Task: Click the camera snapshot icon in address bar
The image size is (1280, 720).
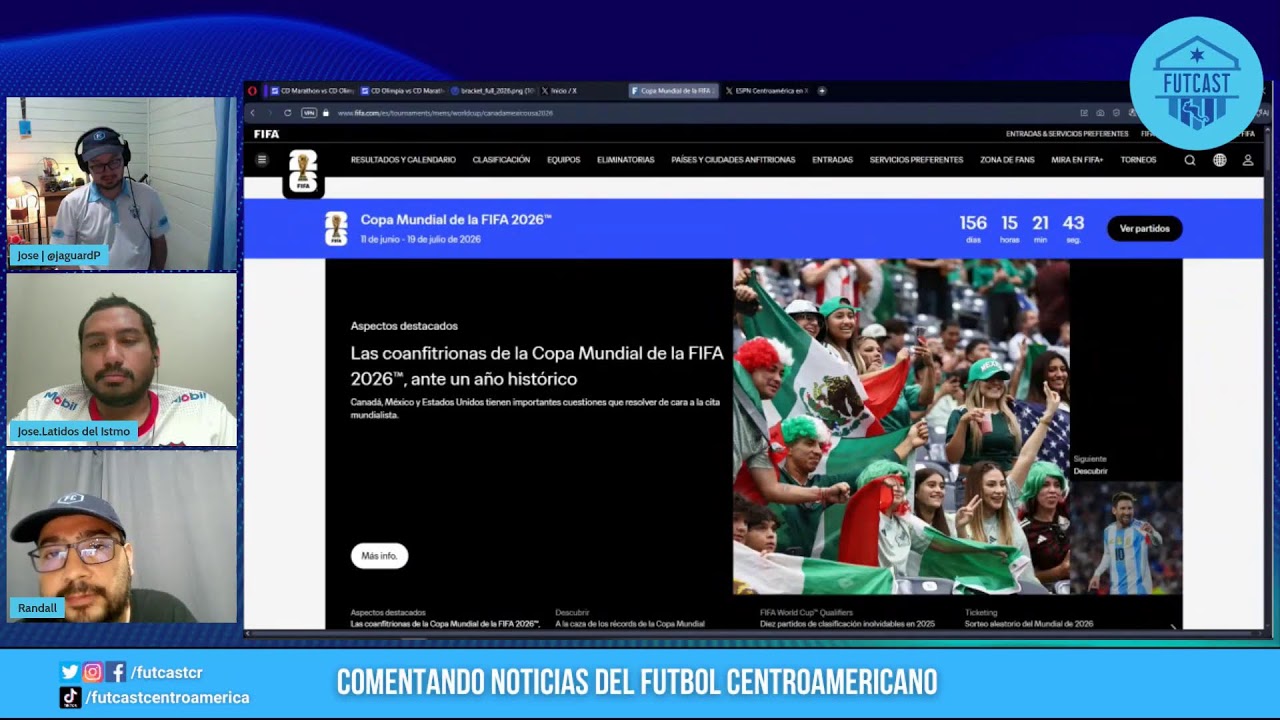Action: 1100,113
